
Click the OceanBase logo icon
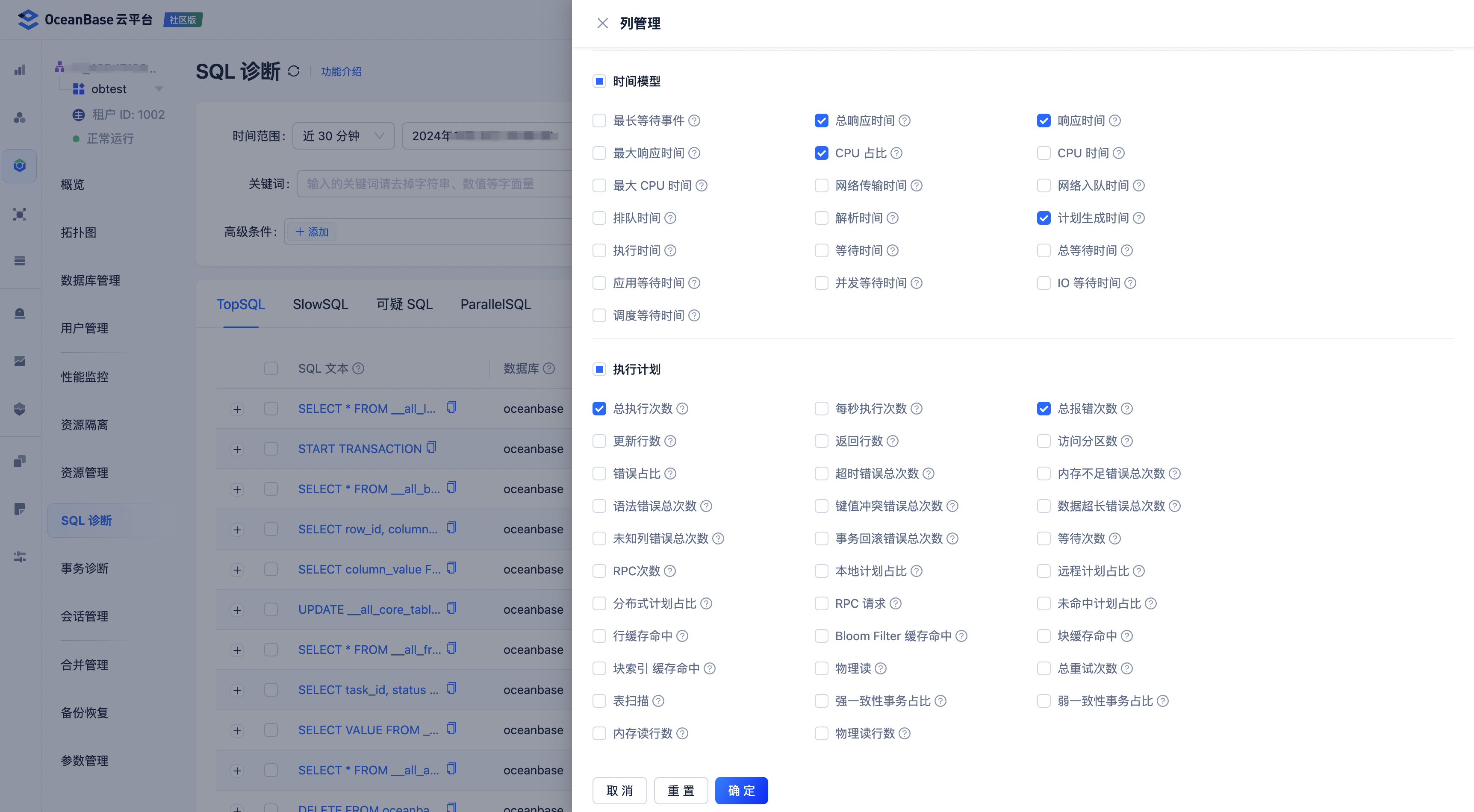click(x=28, y=20)
